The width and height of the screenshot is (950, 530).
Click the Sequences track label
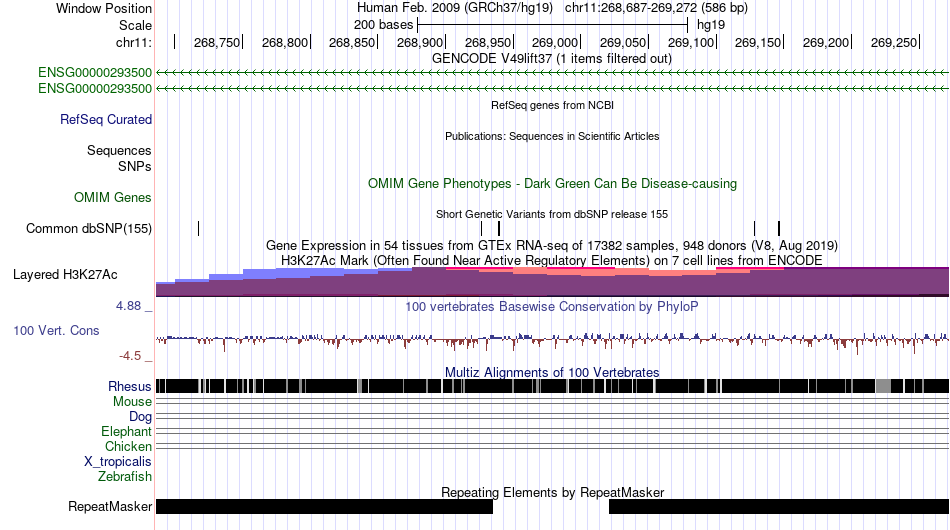[119, 150]
